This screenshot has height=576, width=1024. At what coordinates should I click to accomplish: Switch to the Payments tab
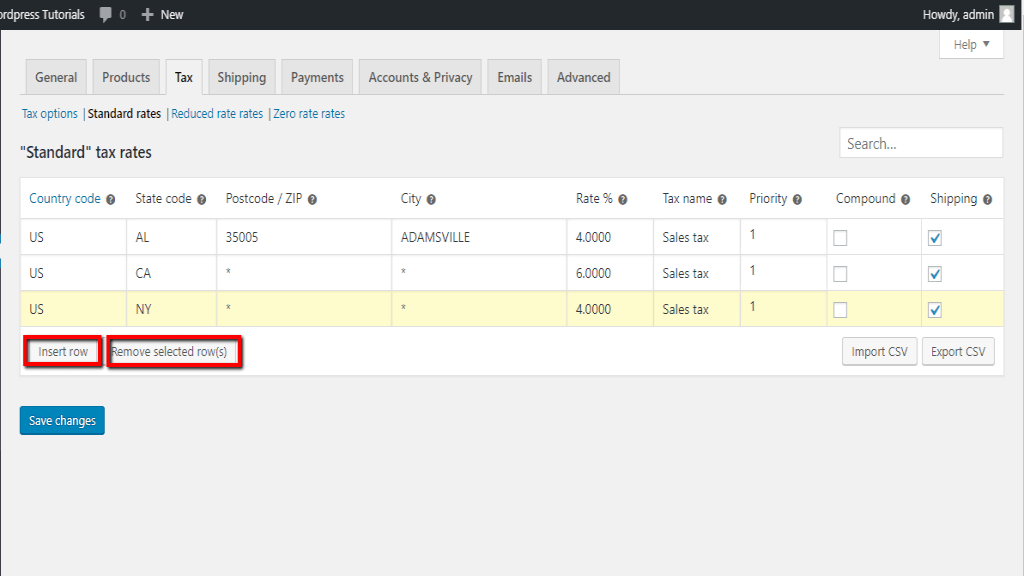tap(317, 78)
